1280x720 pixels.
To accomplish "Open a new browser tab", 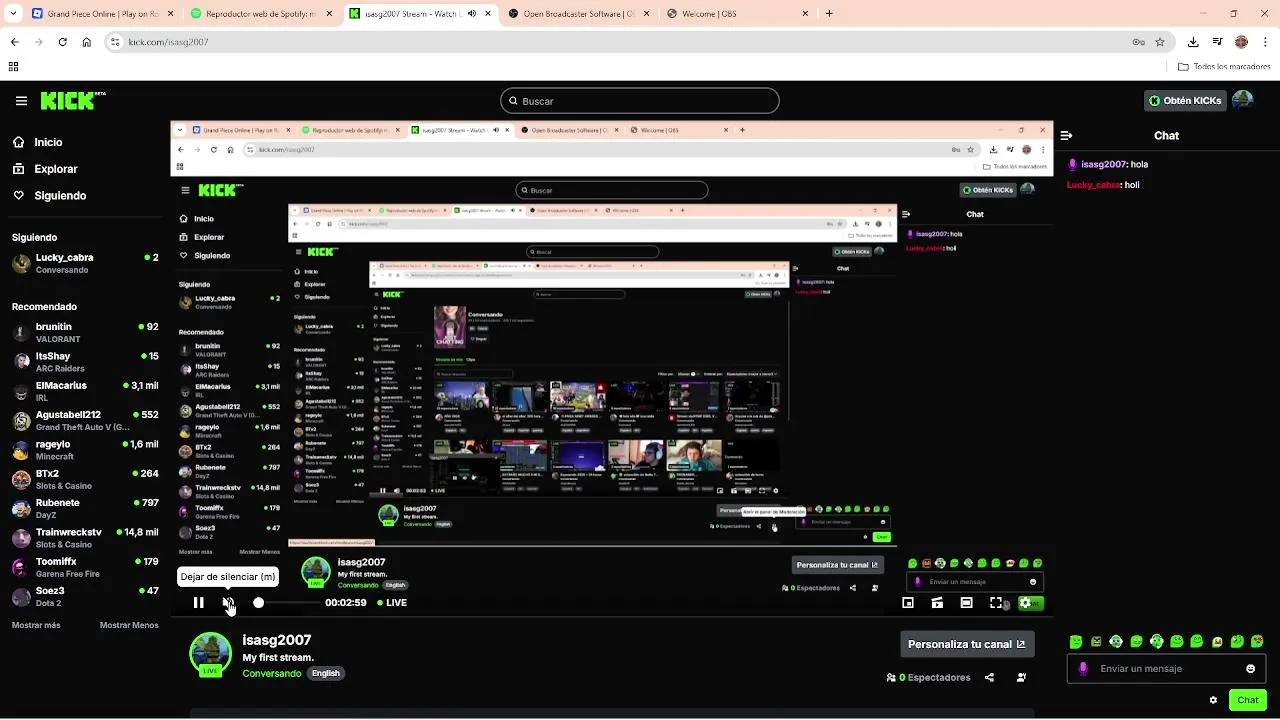I will pyautogui.click(x=829, y=14).
